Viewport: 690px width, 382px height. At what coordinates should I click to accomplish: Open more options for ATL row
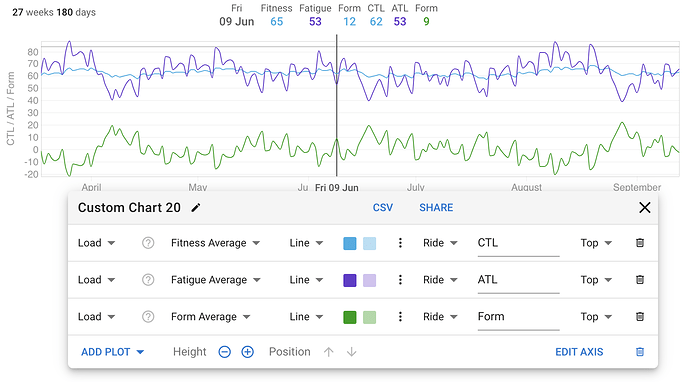(x=400, y=280)
